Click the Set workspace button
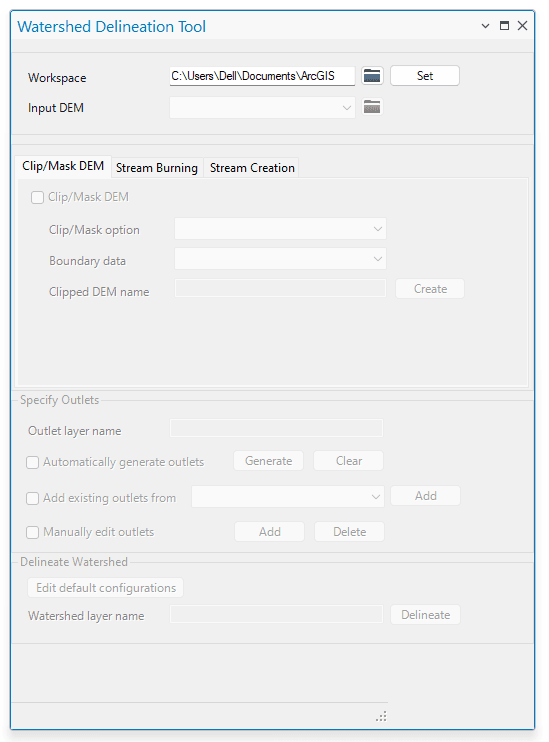This screenshot has width=549, height=742. point(425,76)
